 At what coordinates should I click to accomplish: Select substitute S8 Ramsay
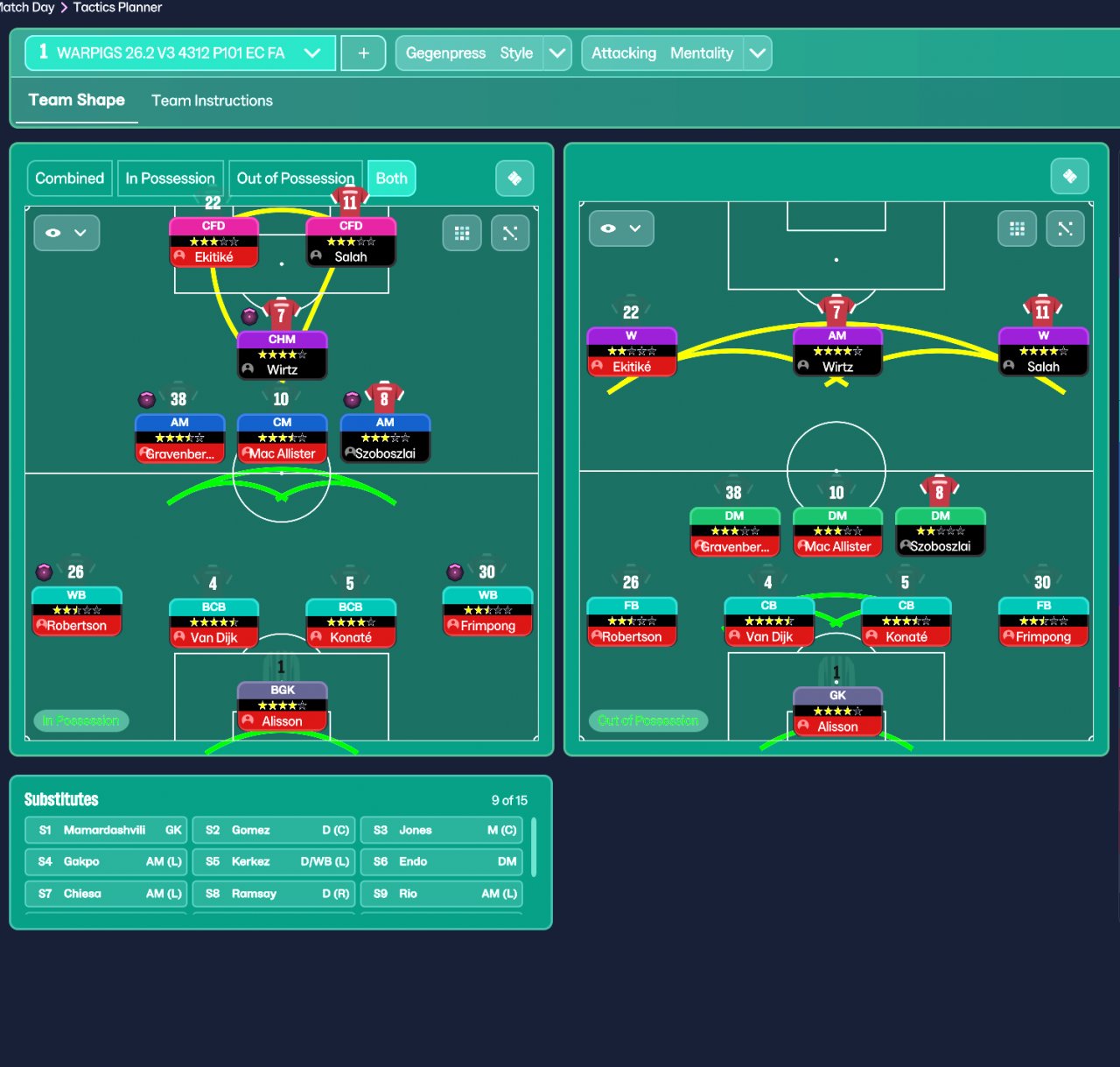tap(273, 894)
